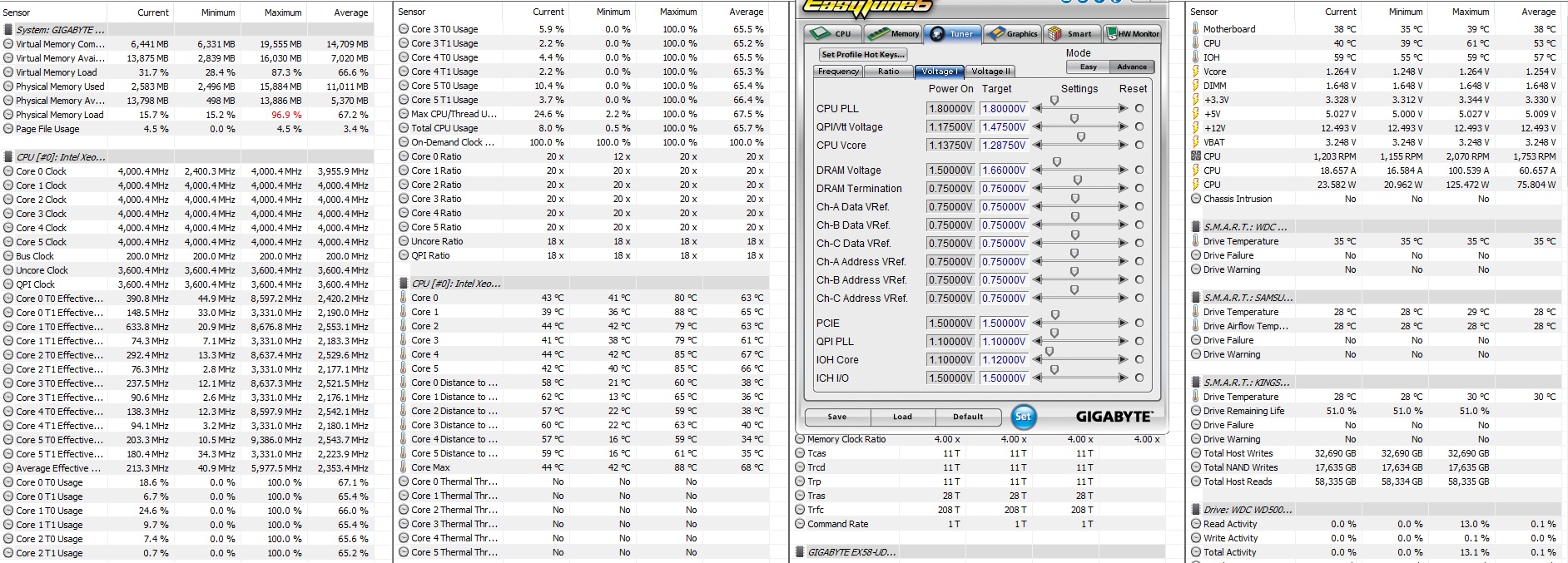Click the voltage bolt icon beside Vcore
Image resolution: width=1568 pixels, height=563 pixels.
[1196, 72]
